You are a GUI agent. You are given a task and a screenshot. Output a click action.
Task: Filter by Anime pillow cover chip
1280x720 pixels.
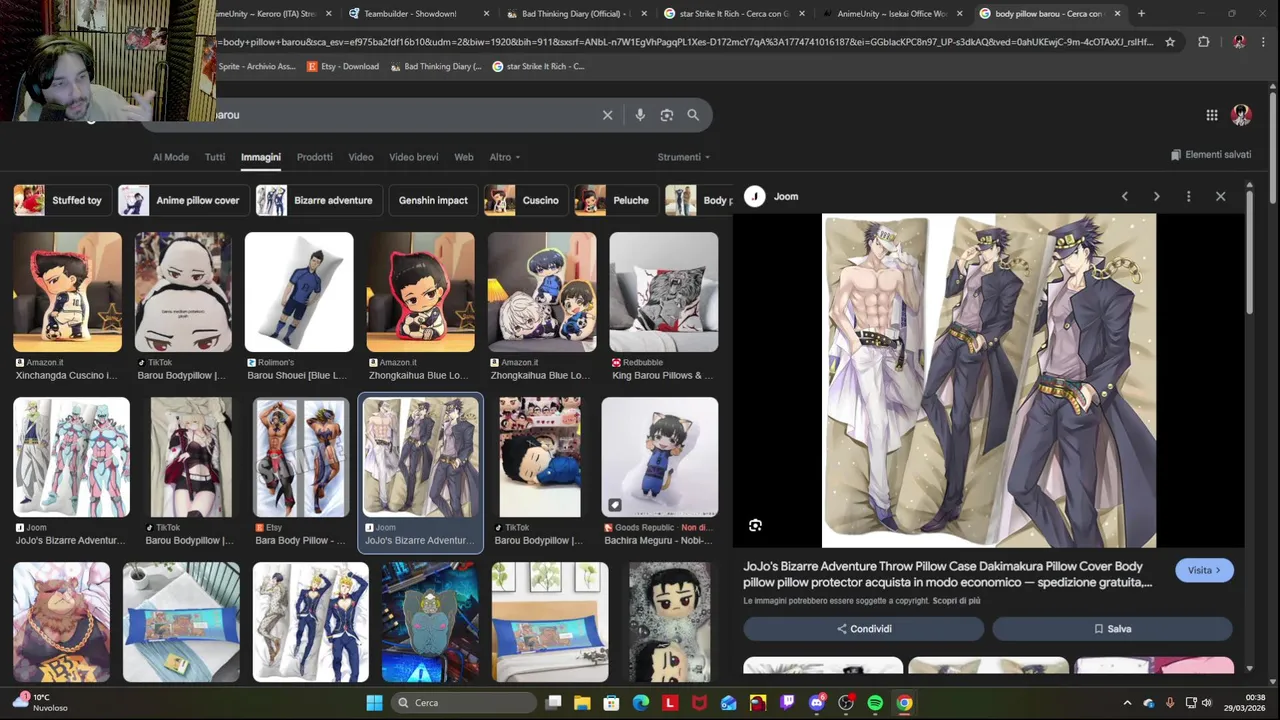pos(183,200)
